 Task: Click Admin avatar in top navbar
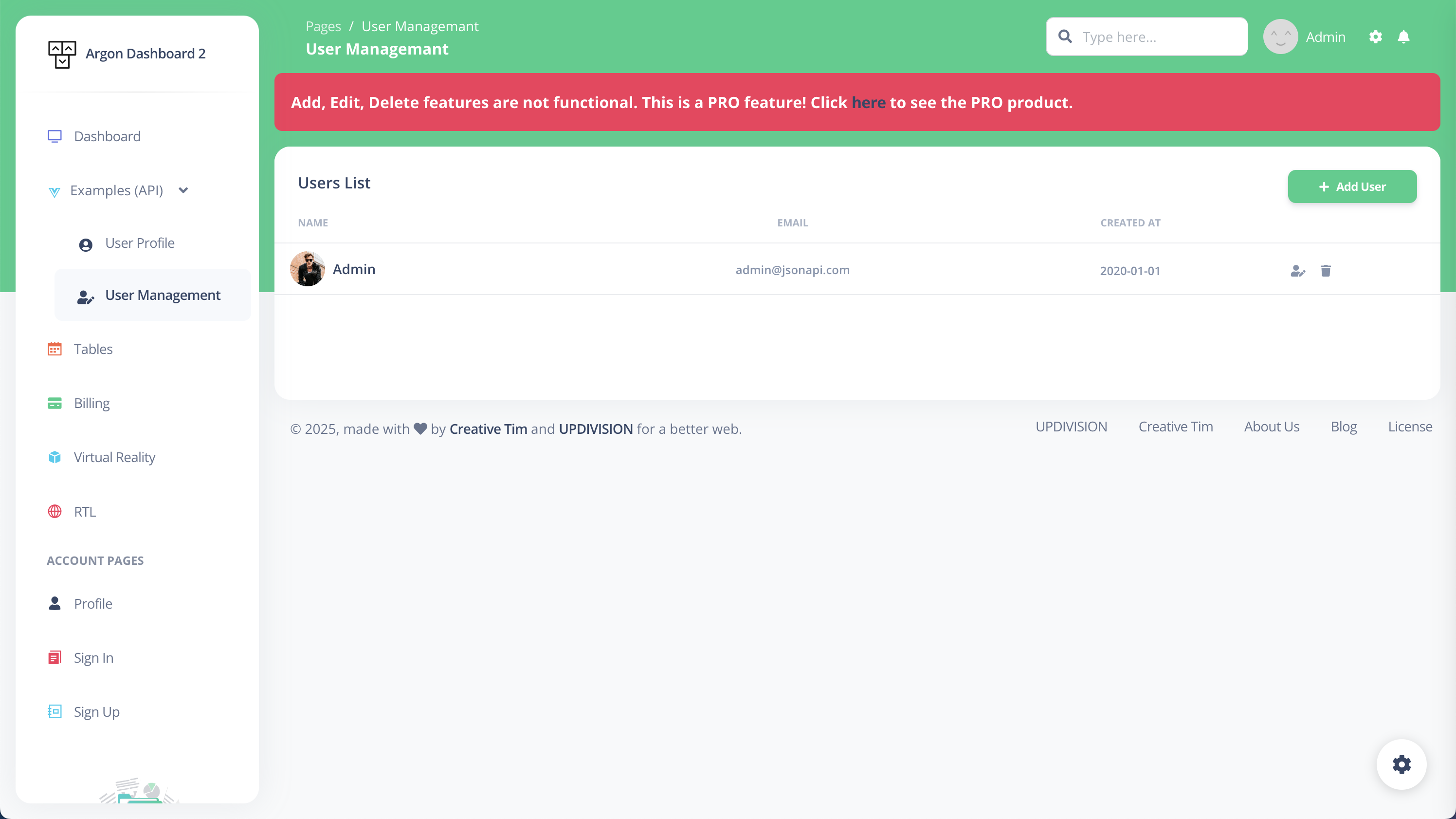(x=1280, y=37)
